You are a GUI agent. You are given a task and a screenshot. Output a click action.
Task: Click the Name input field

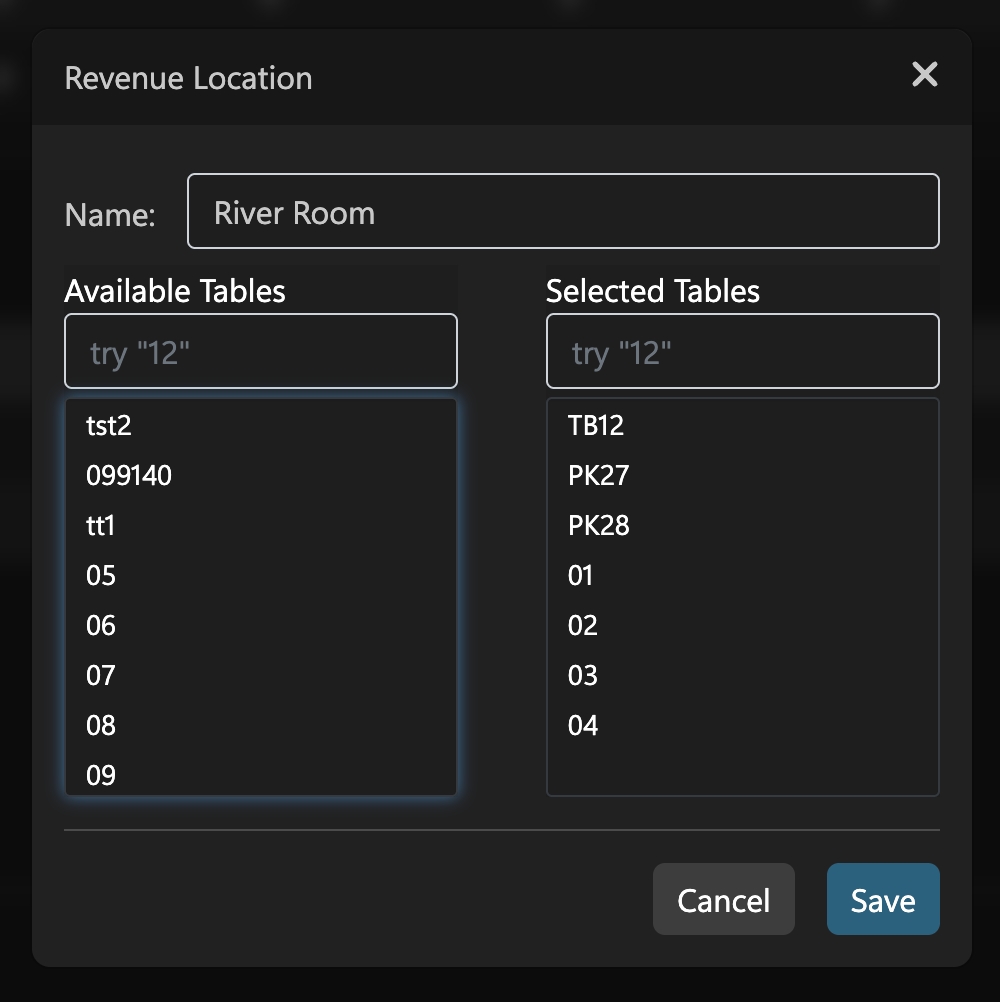[563, 212]
